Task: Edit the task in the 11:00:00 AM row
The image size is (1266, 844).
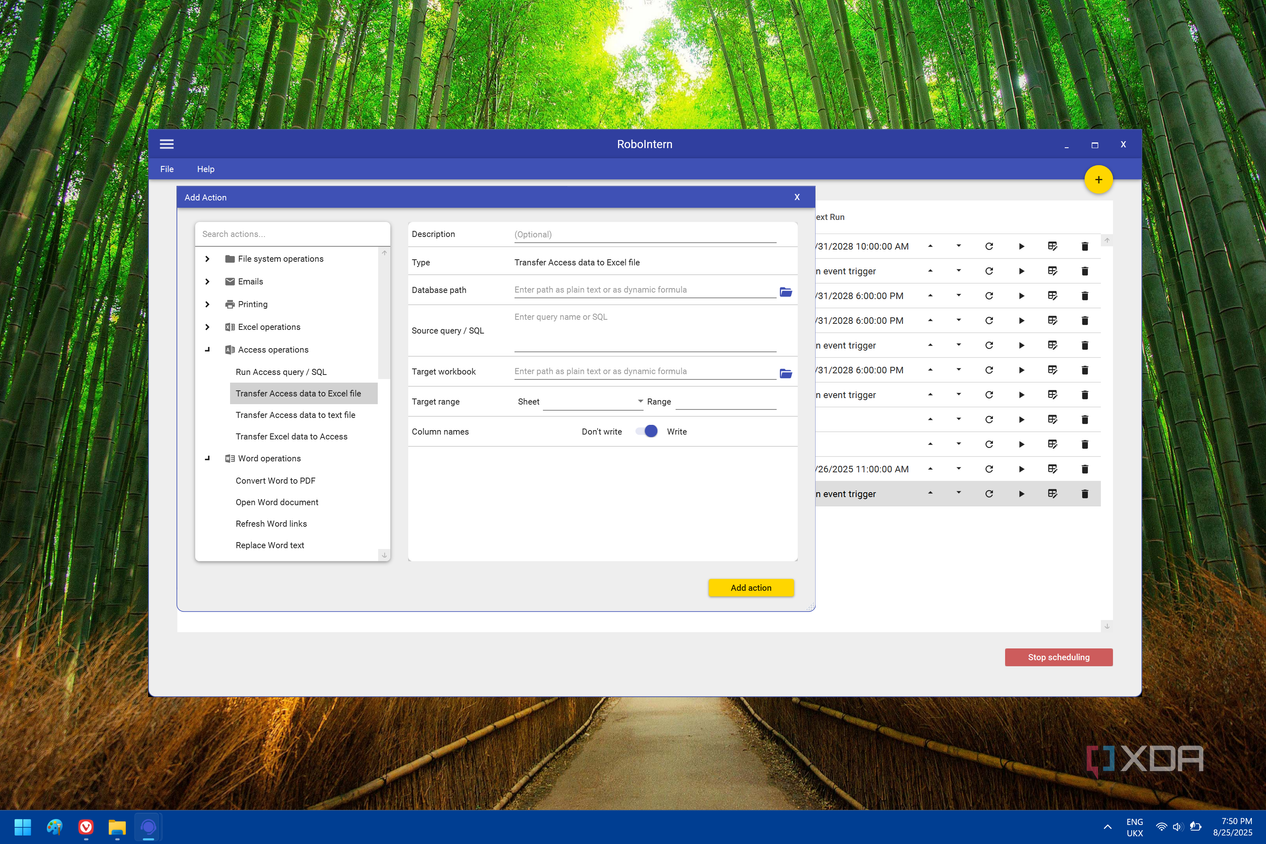Action: coord(1052,469)
